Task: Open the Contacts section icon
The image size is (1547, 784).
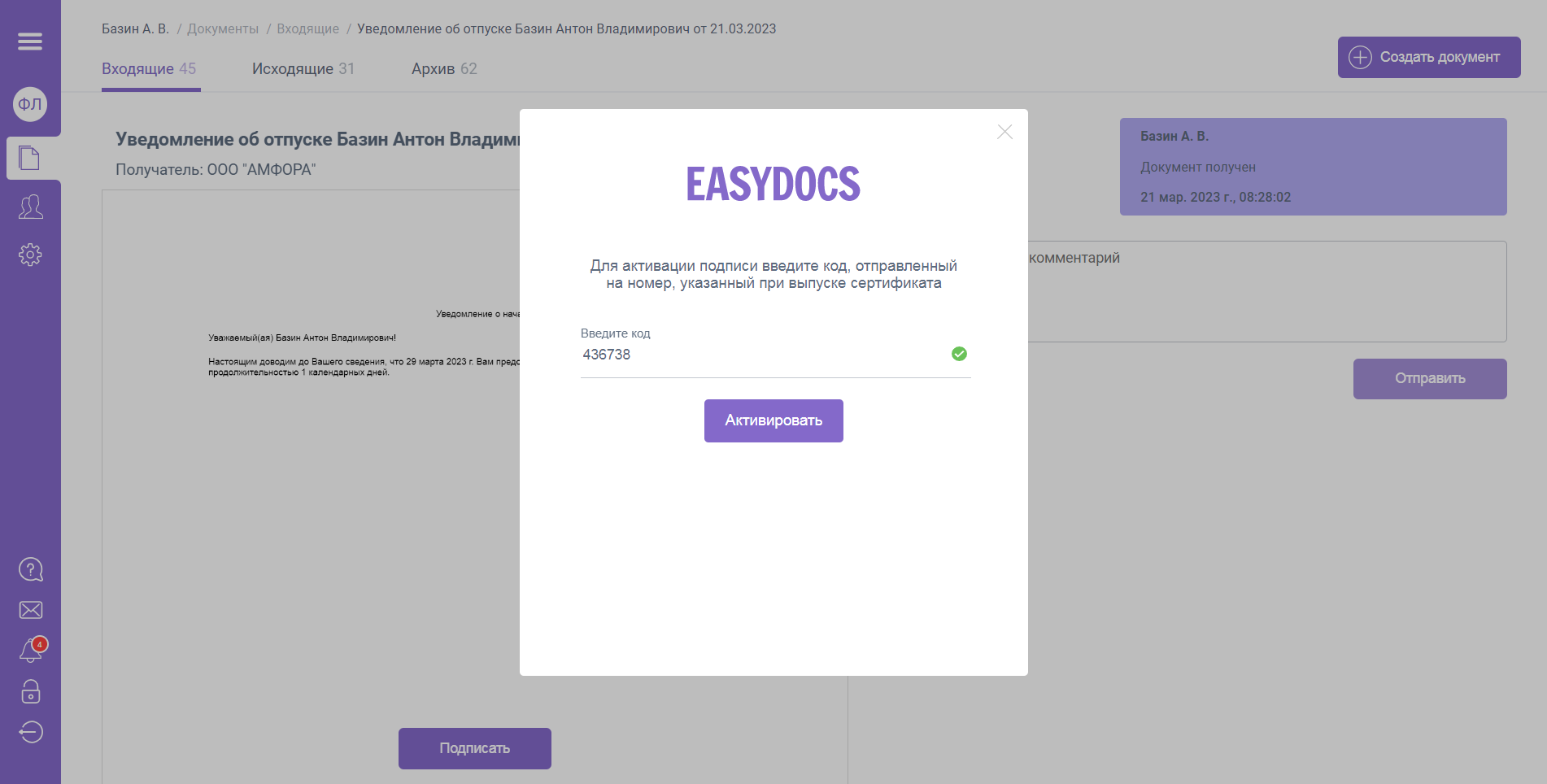Action: tap(30, 208)
